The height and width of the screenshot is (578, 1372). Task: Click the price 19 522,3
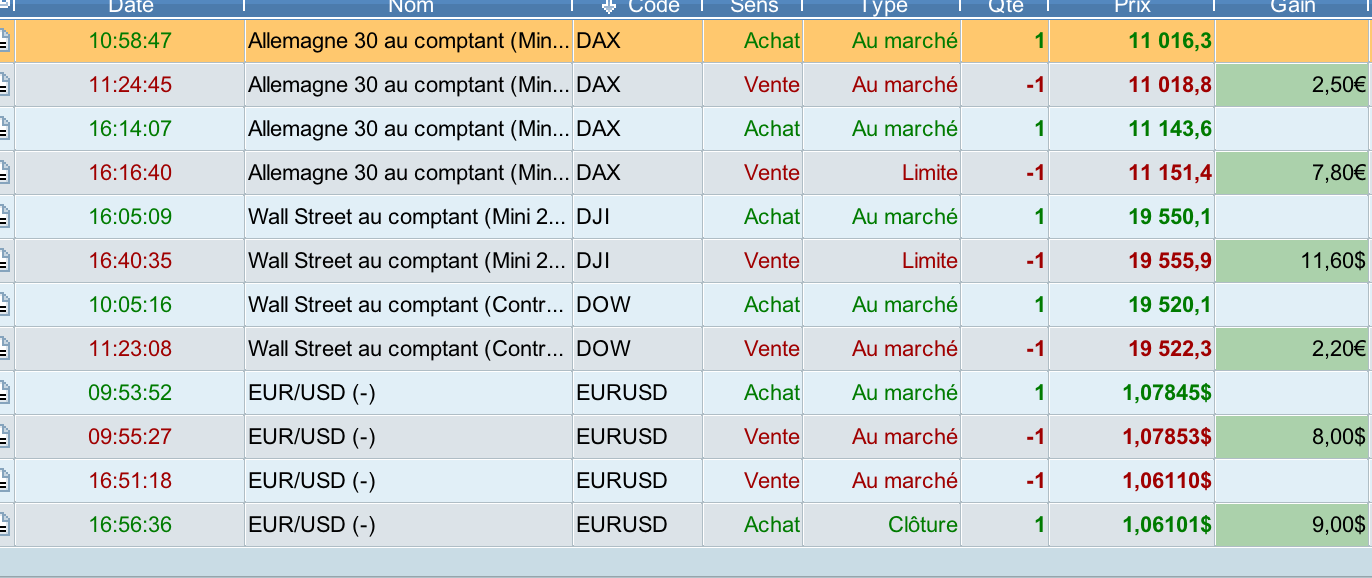(x=1170, y=349)
